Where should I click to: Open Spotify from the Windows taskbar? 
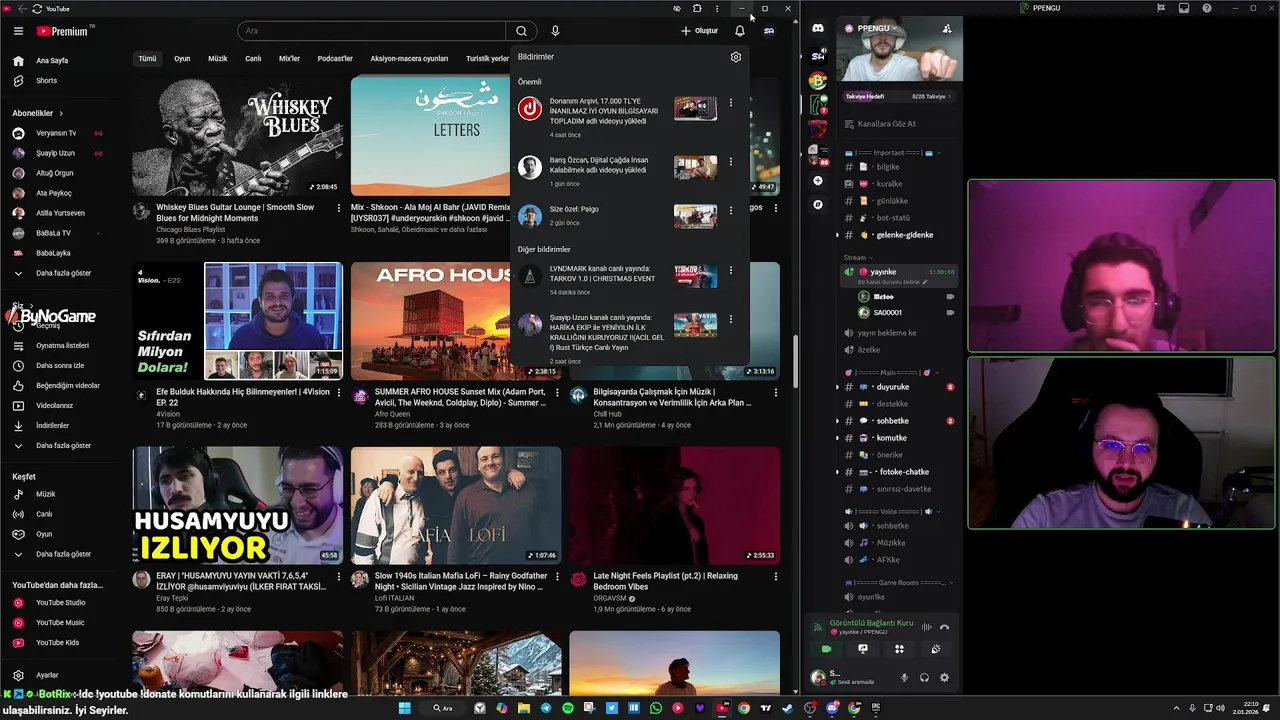click(568, 708)
